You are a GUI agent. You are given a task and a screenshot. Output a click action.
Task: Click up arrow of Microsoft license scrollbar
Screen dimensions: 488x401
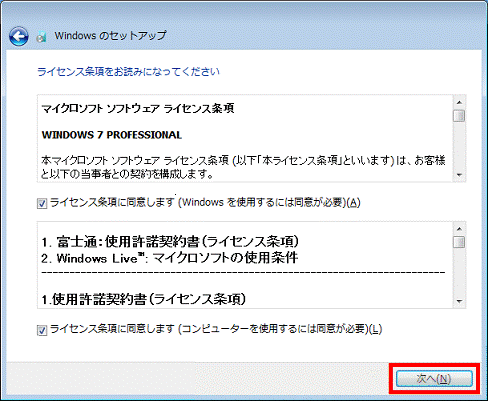[x=459, y=102]
